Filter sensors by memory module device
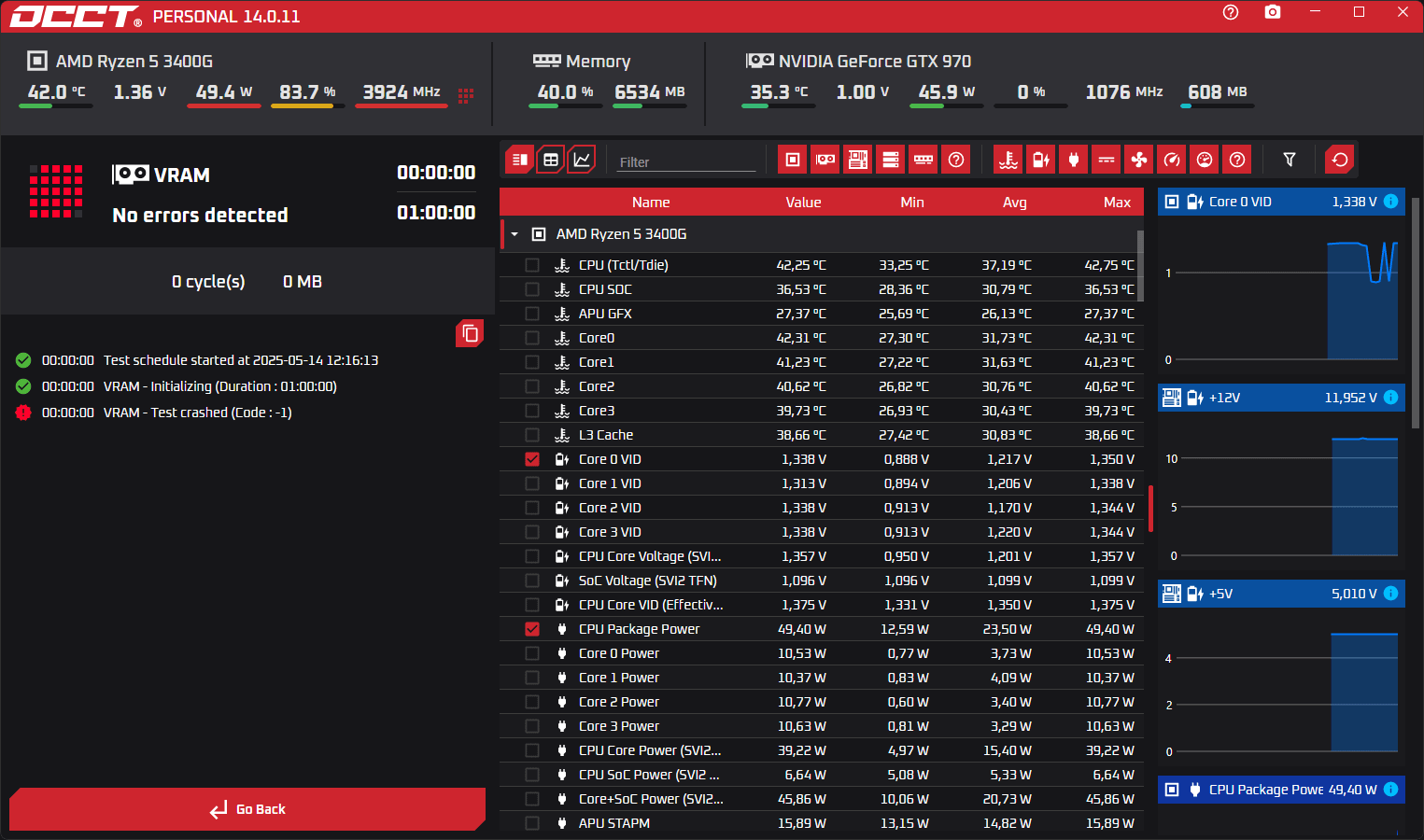This screenshot has width=1424, height=840. (923, 160)
